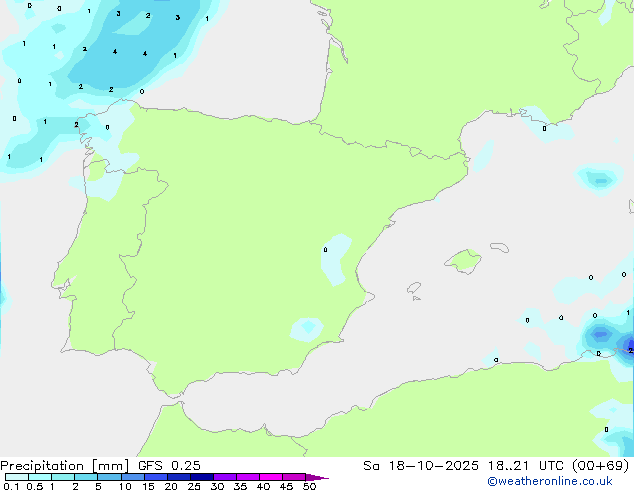Click the 15–20 mm legend swatch
This screenshot has height=490, width=634.
pos(155,477)
